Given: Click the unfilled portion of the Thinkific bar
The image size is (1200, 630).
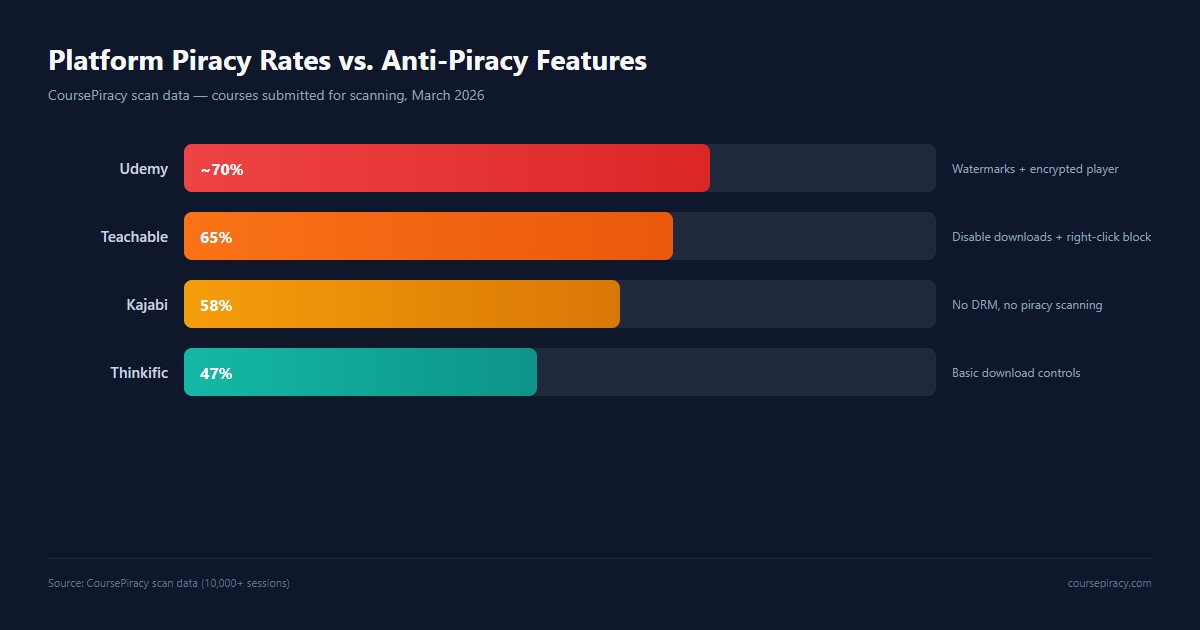Looking at the screenshot, I should click(x=736, y=372).
